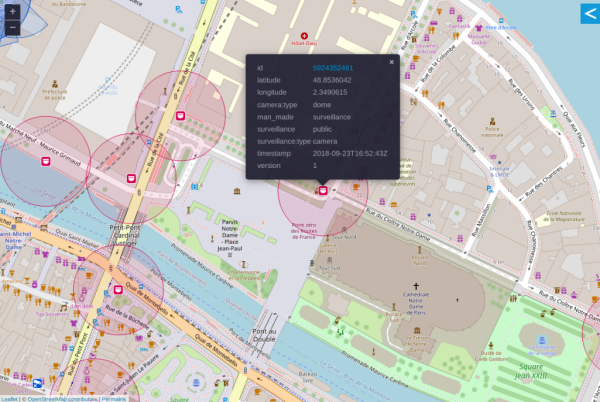
Task: Open the Leaflet attribution link
Action: point(9,399)
